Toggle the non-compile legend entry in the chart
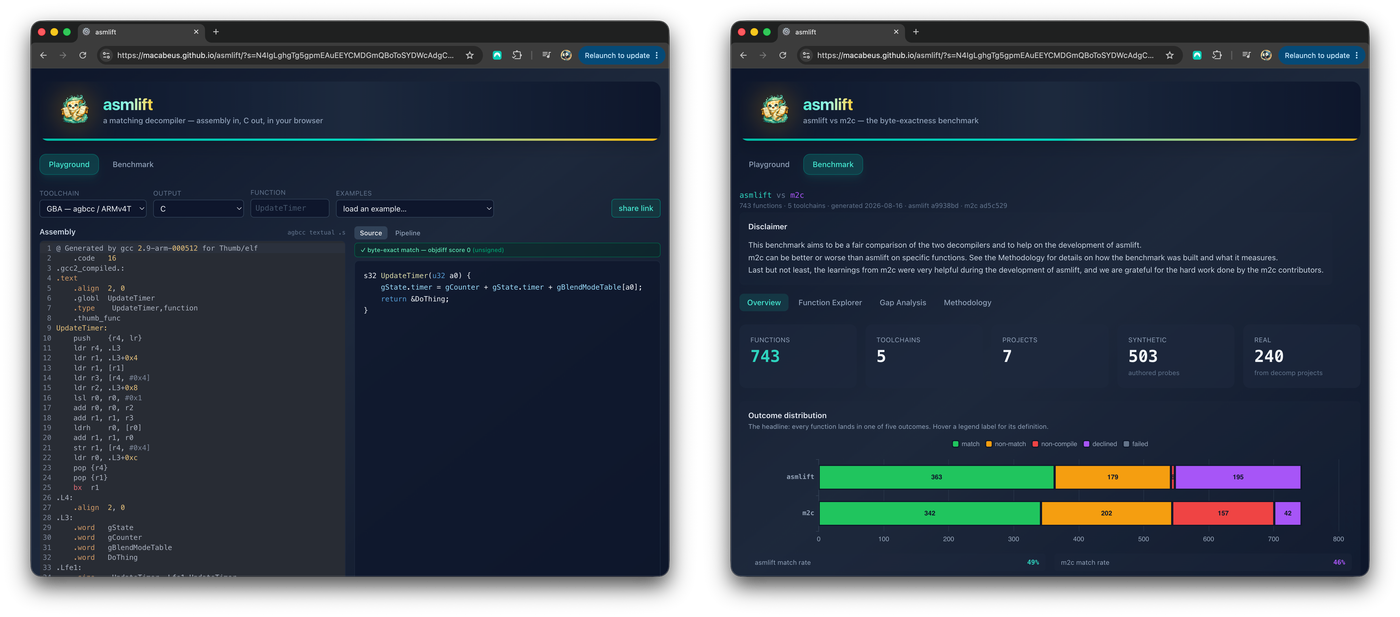Screen dimensions: 1400x617 [x=1054, y=444]
